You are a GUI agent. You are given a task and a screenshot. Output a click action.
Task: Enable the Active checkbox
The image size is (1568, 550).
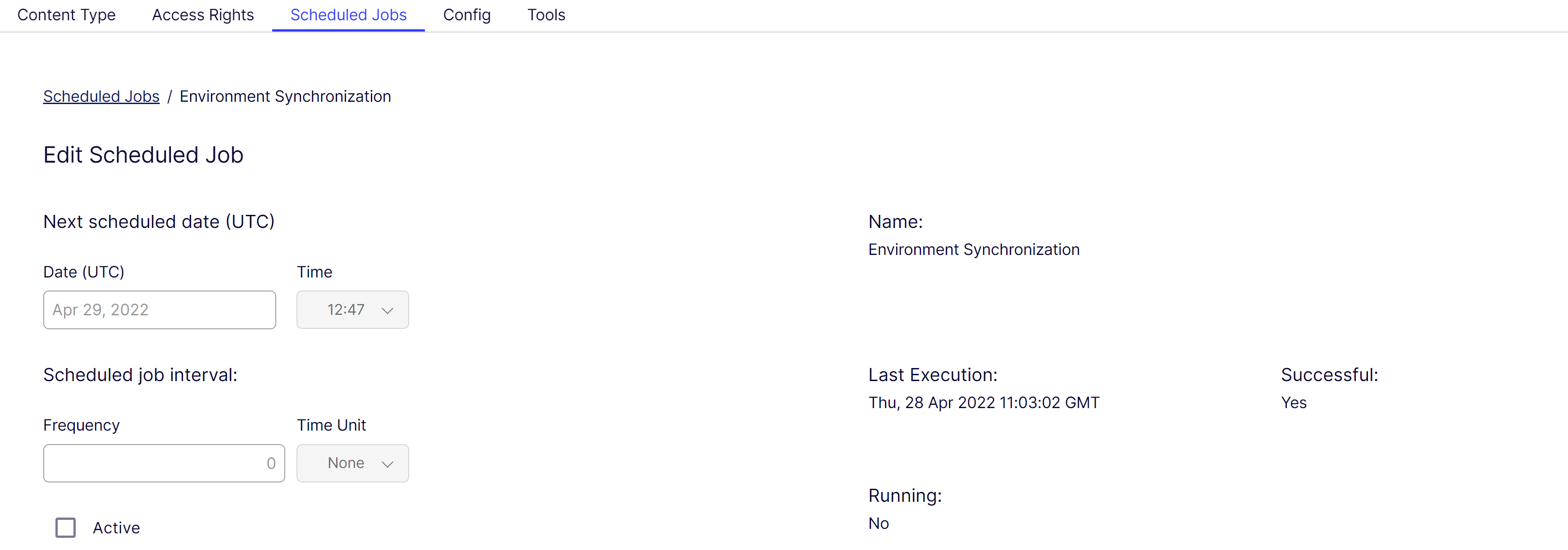click(66, 527)
